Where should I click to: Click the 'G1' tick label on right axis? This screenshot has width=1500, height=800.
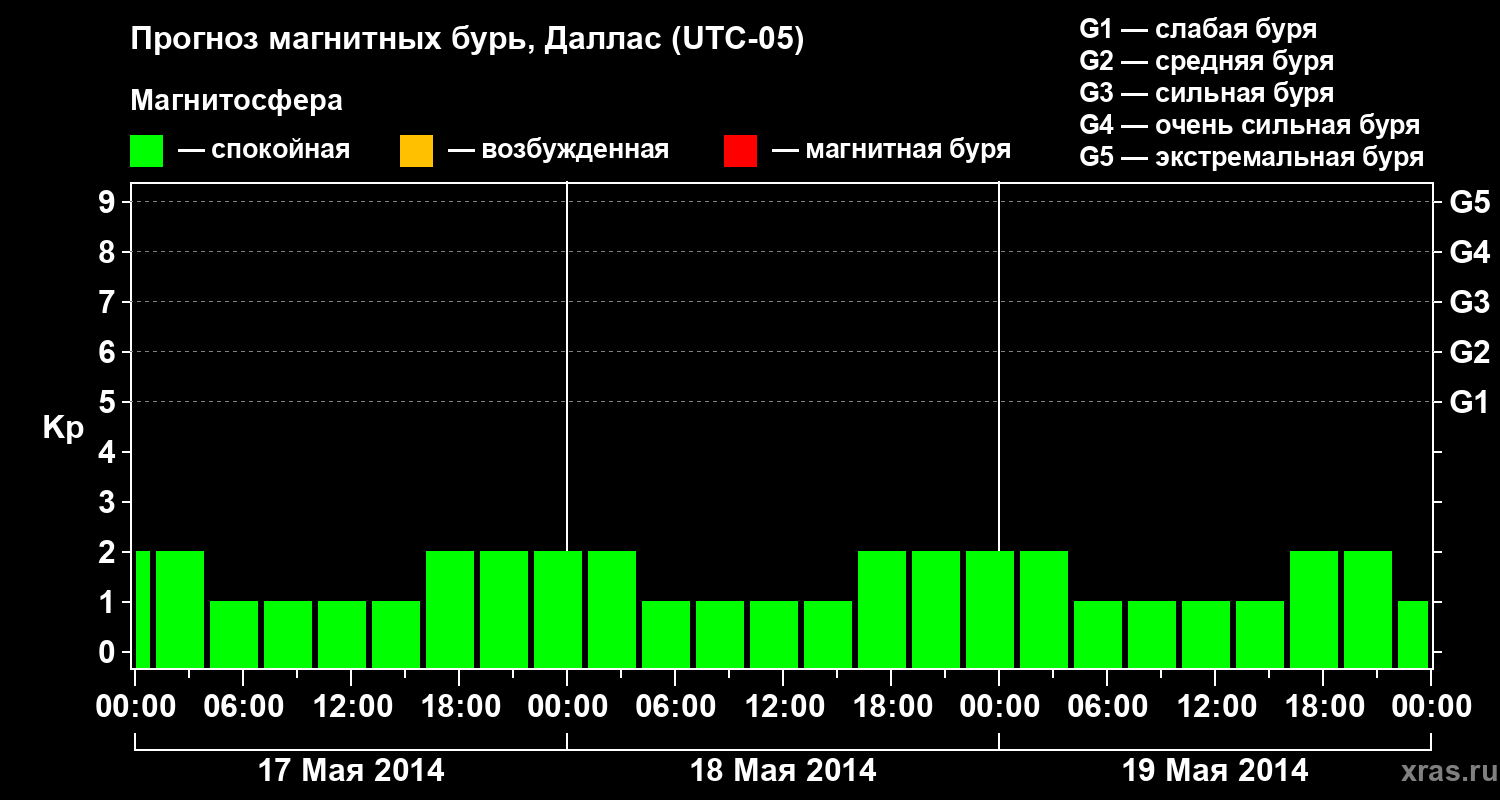(x=1470, y=403)
